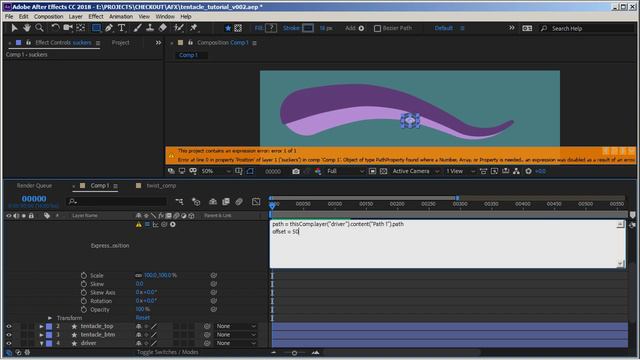Viewport: 640px width, 360px height.
Task: Click the Reset link for Transform
Action: tap(143, 318)
